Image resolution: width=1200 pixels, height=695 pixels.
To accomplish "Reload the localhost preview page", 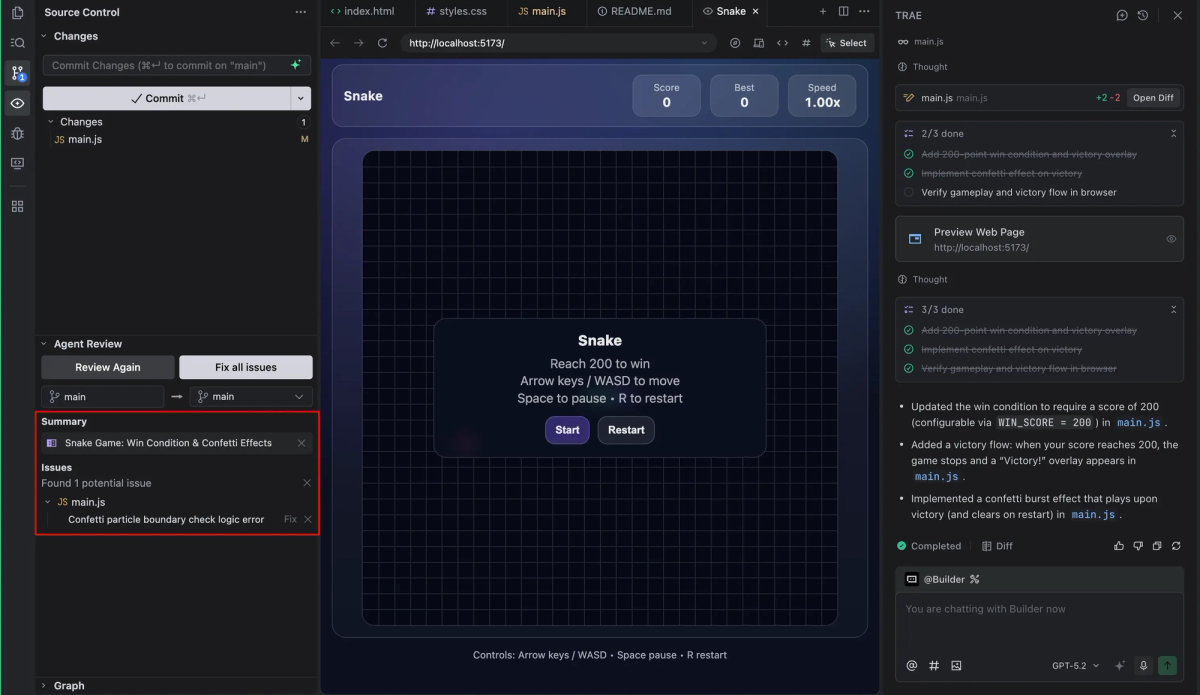I will 383,43.
